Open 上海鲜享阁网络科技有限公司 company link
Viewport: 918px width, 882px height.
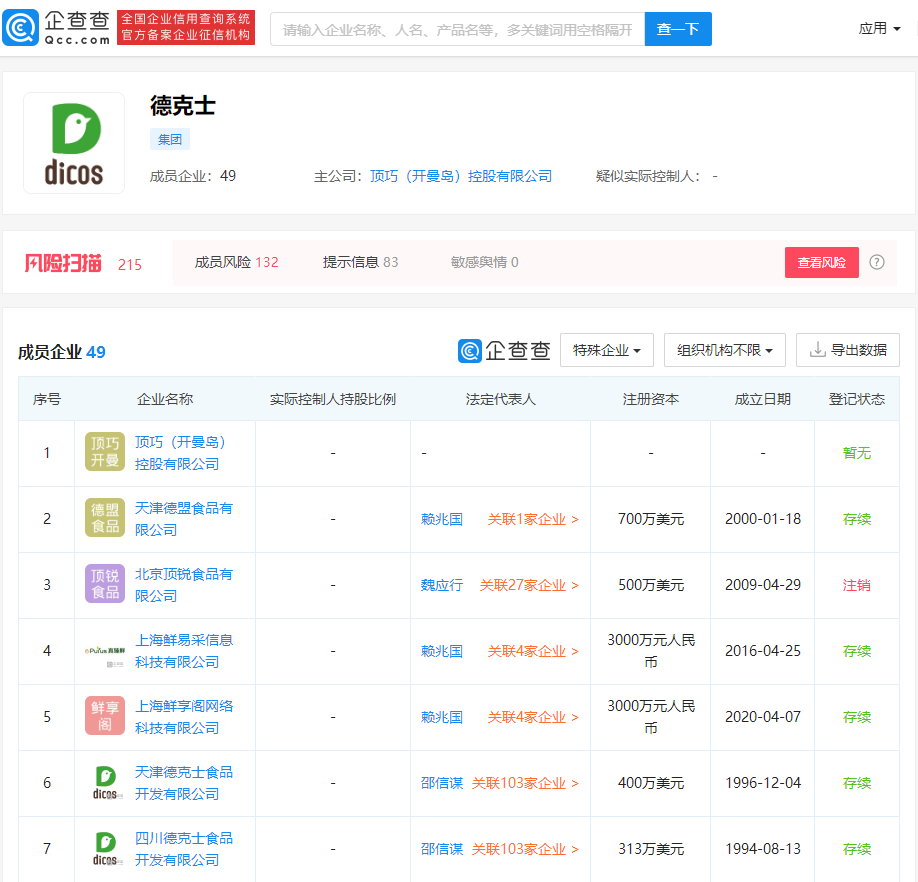tap(184, 717)
